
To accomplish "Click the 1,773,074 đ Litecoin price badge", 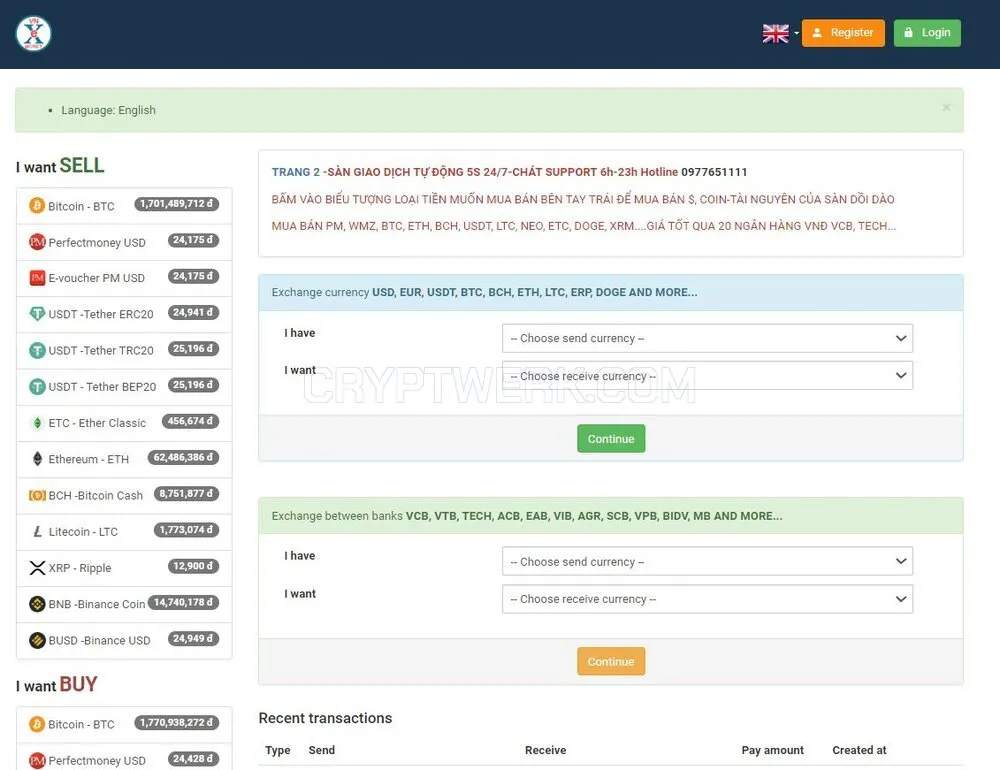I will (186, 529).
